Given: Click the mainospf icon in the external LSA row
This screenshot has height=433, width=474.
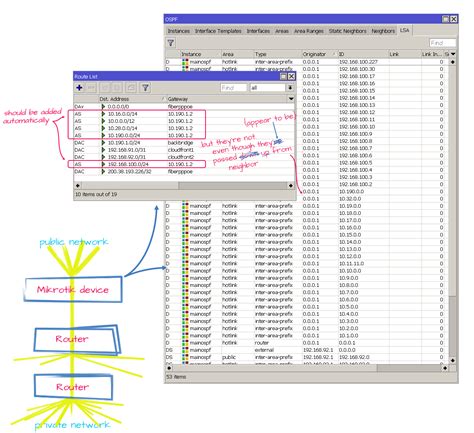Looking at the screenshot, I should (185, 350).
